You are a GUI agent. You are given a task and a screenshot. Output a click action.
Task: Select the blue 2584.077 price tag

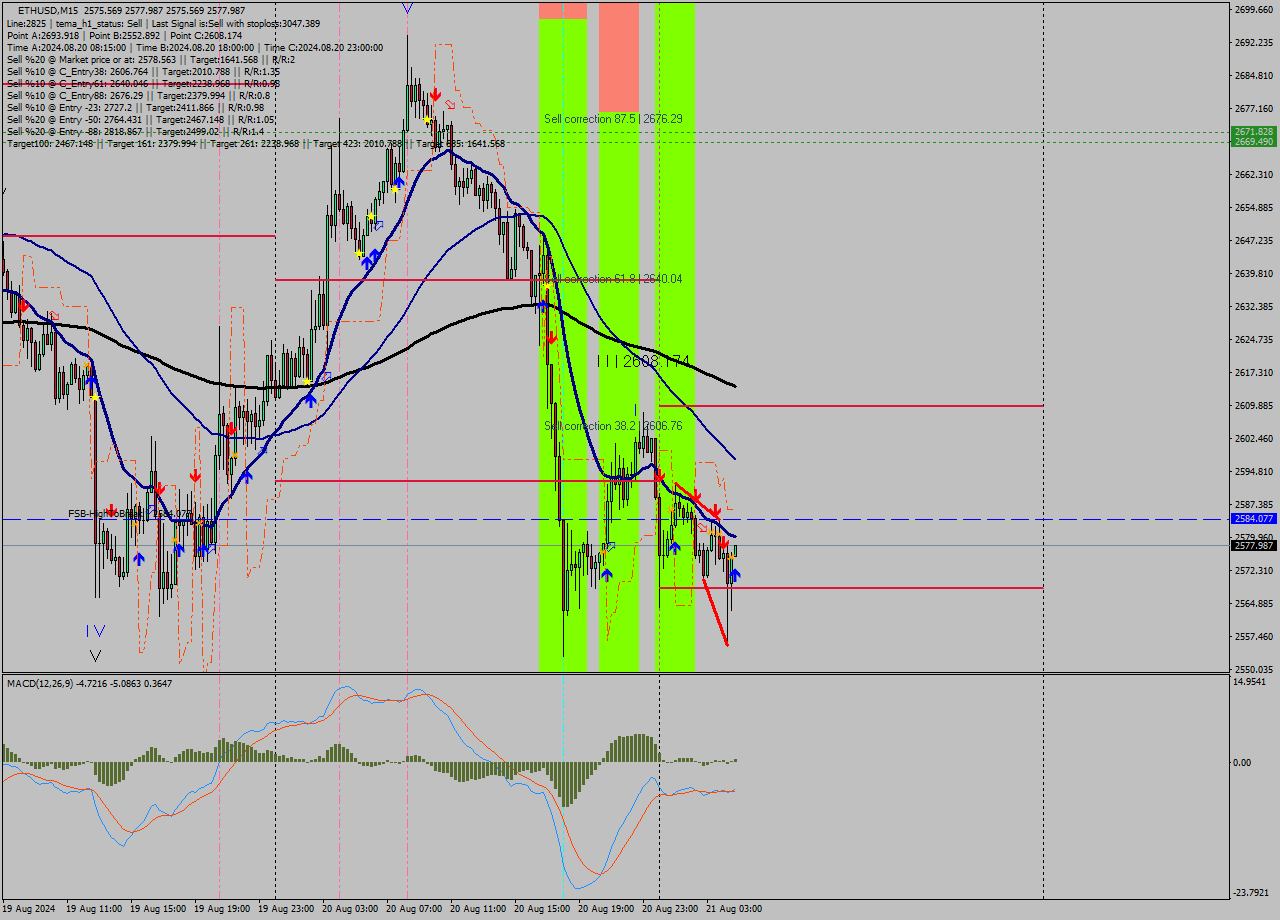coord(1253,519)
